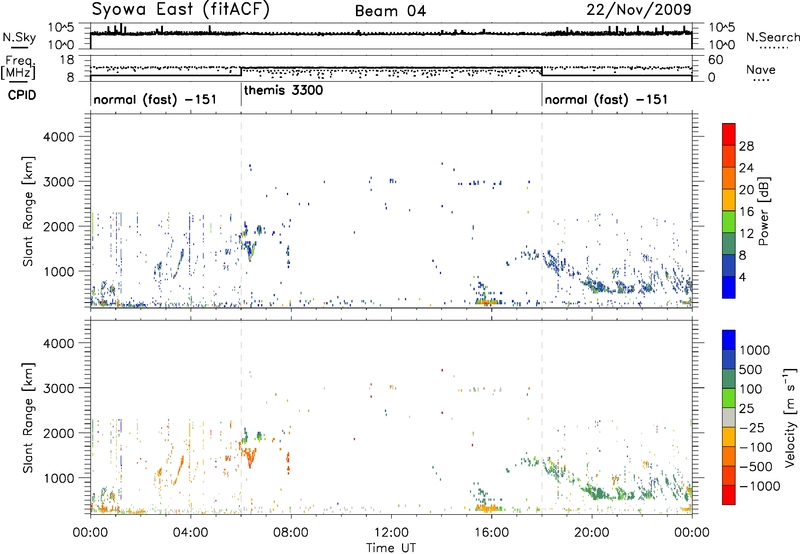Click the "themis 3300" CPID label
The height and width of the screenshot is (554, 800).
coord(283,90)
